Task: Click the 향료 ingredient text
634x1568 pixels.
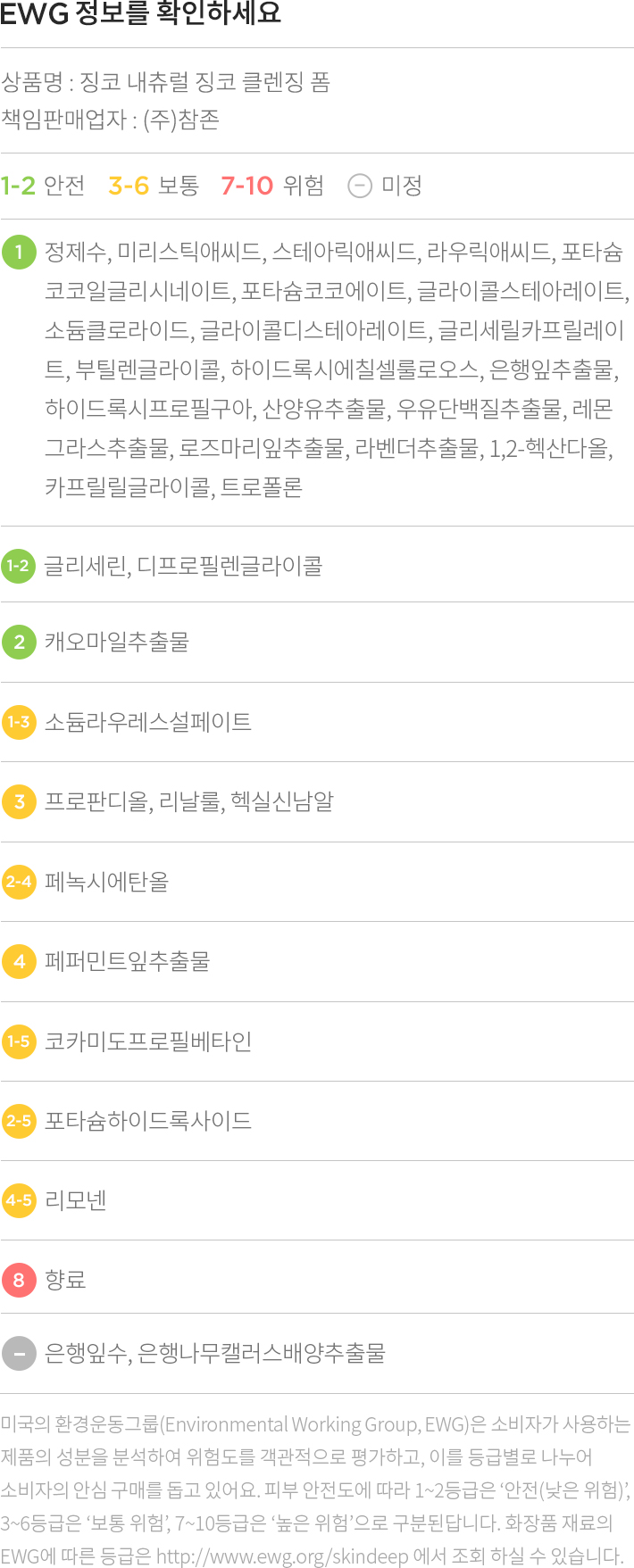Action: tap(65, 1280)
